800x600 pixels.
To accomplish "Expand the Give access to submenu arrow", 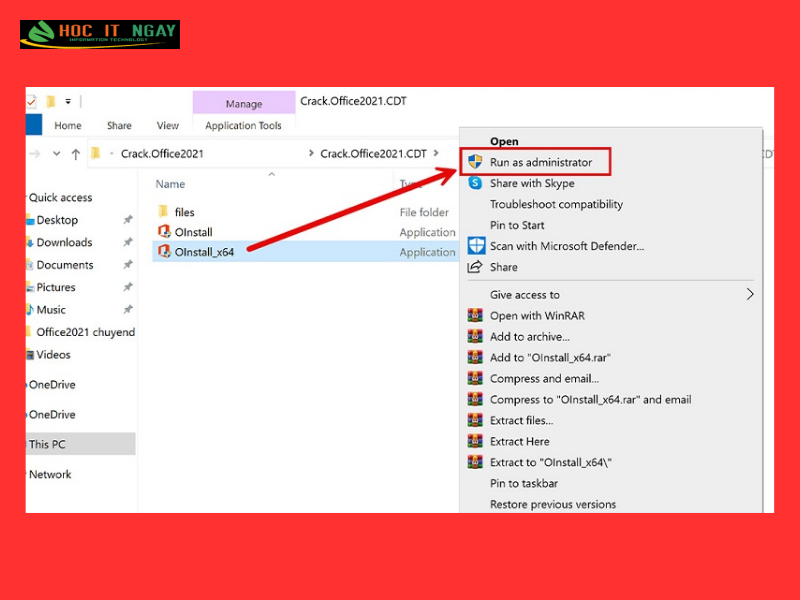I will [x=749, y=294].
